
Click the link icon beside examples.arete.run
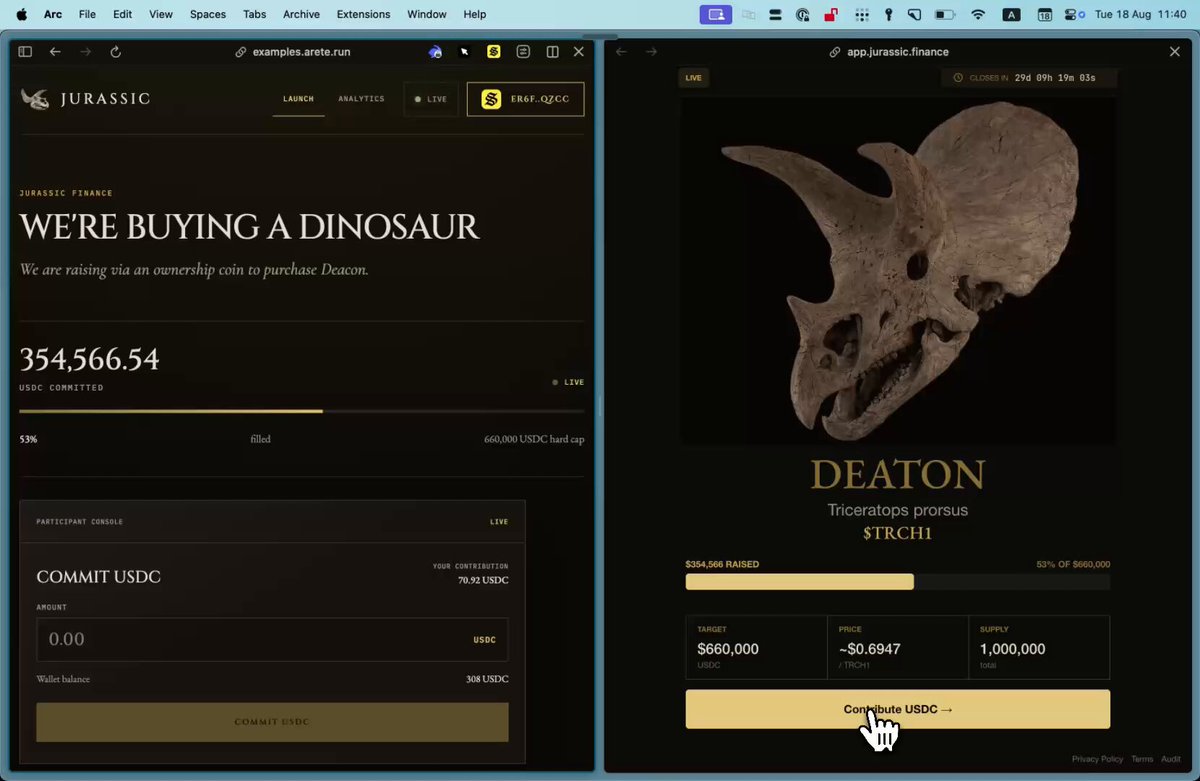pos(240,52)
